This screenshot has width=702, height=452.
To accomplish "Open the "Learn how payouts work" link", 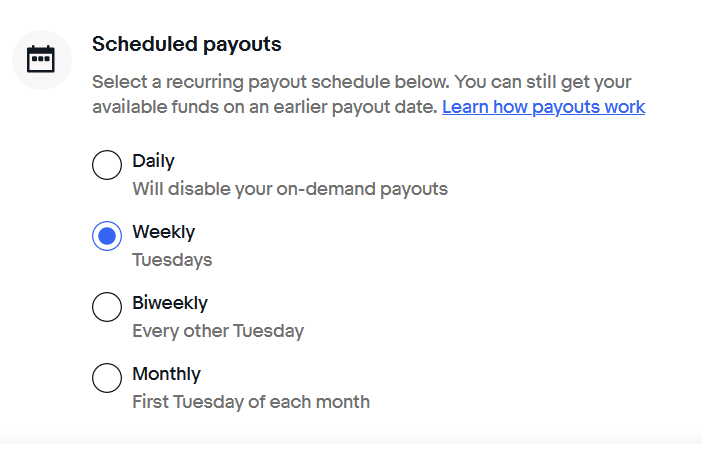I will (x=543, y=107).
